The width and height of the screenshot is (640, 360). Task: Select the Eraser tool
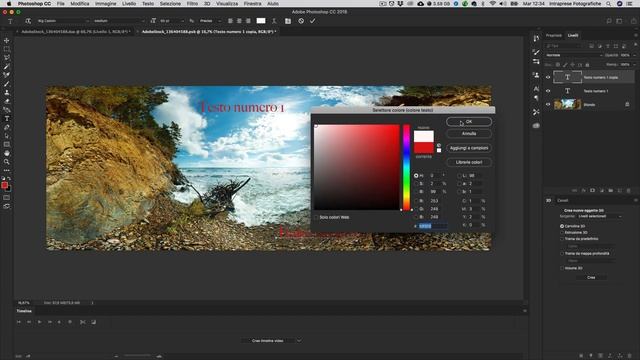pos(7,101)
